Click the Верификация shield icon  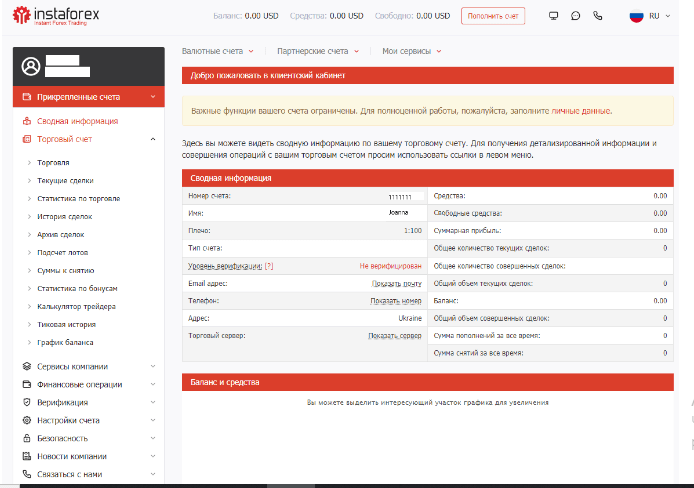pyautogui.click(x=27, y=402)
